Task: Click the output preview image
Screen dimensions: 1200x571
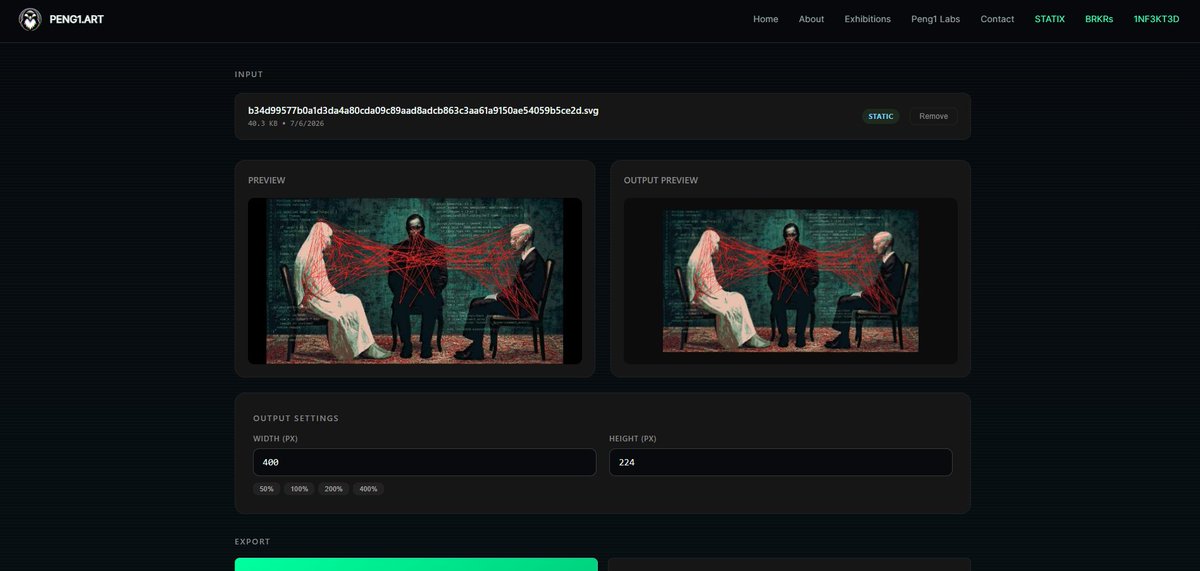Action: click(x=790, y=281)
